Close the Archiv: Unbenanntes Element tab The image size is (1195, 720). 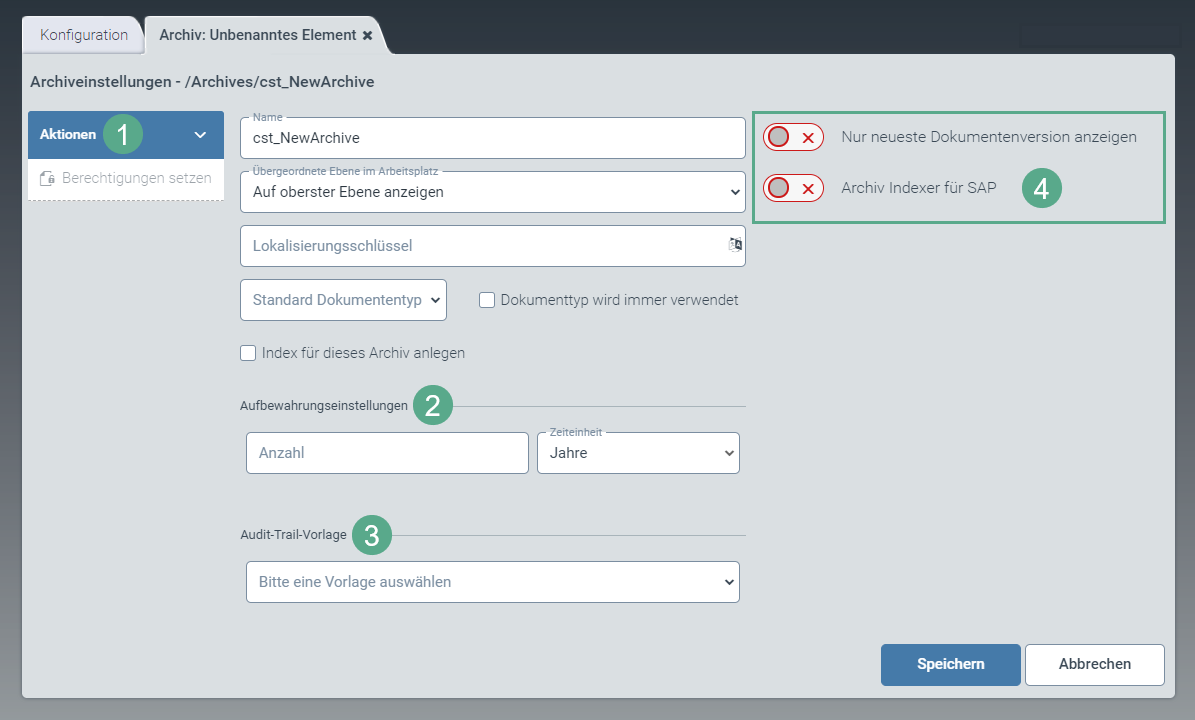click(367, 35)
